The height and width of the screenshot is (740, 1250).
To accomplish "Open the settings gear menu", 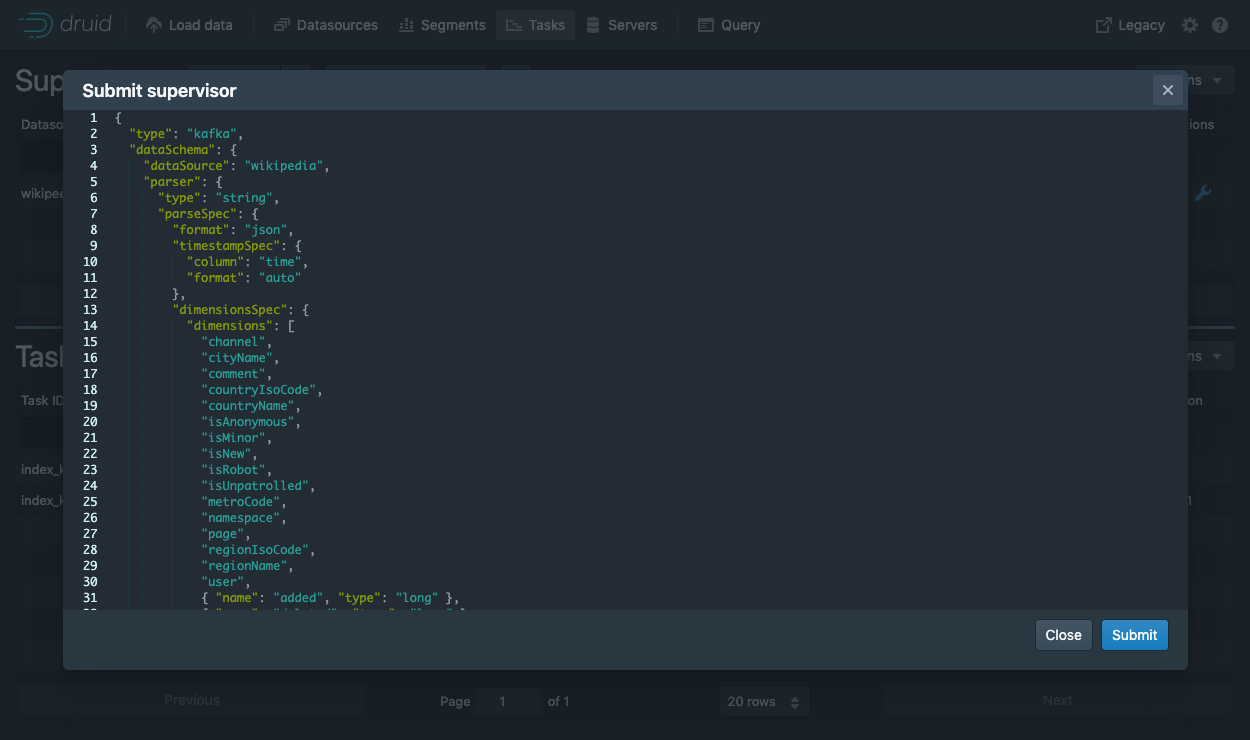I will (x=1190, y=25).
